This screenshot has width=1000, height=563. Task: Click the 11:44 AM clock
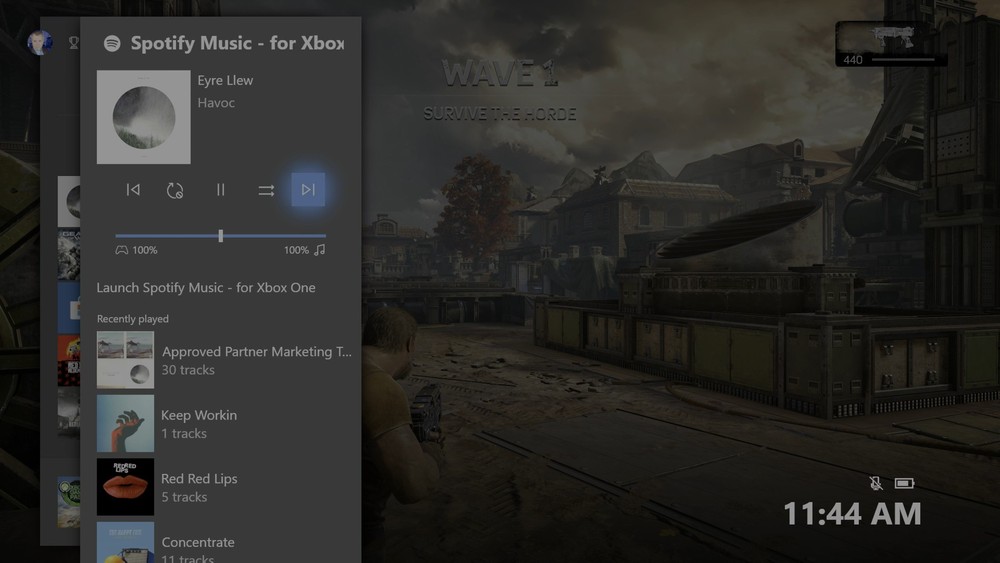[x=851, y=514]
